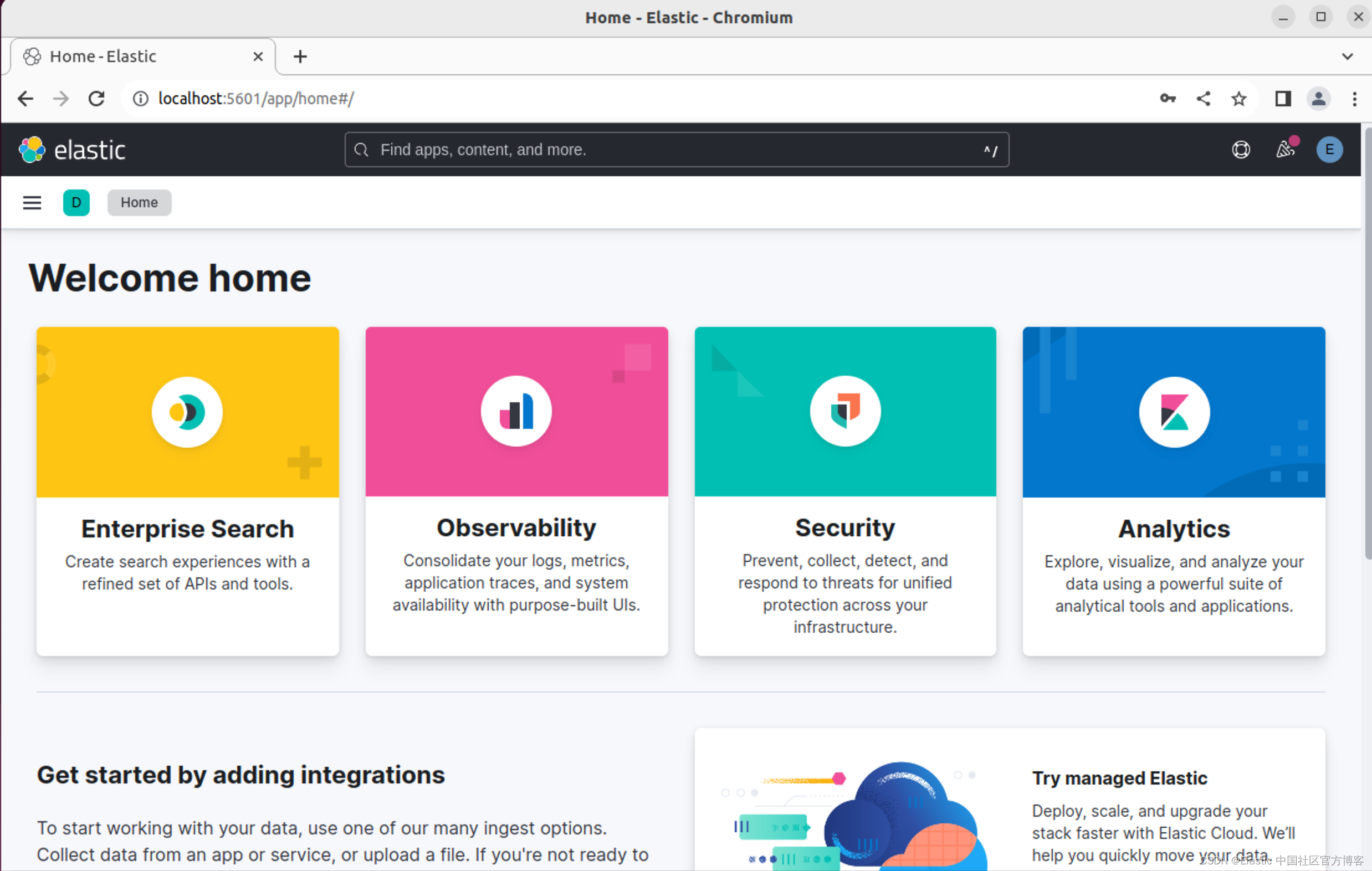Toggle the browser side panel
The height and width of the screenshot is (871, 1372).
(x=1283, y=99)
